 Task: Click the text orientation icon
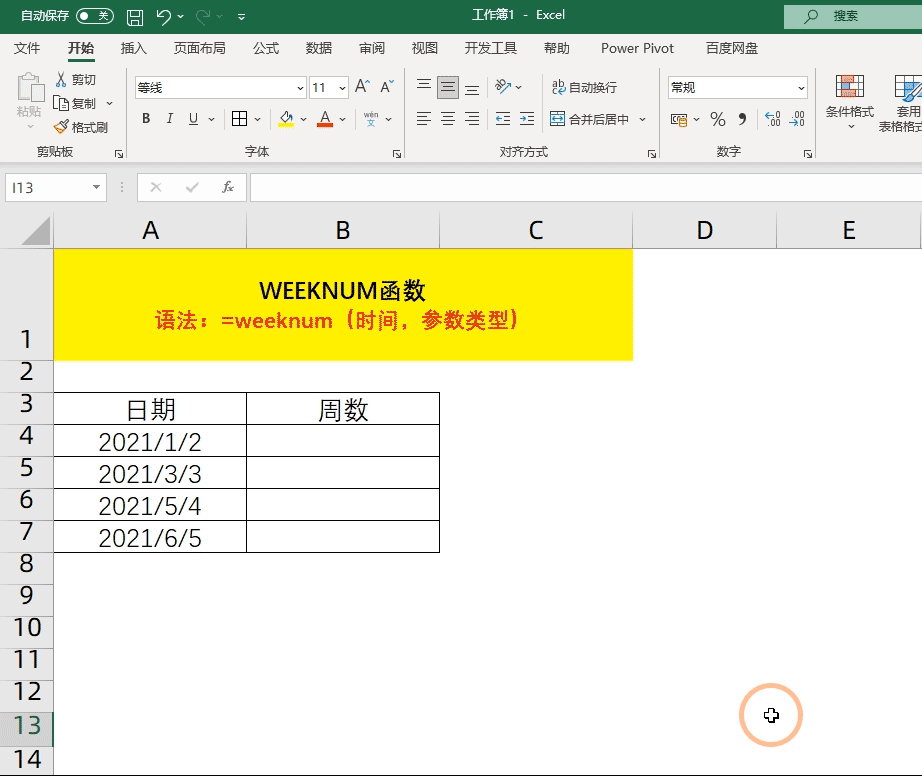503,87
